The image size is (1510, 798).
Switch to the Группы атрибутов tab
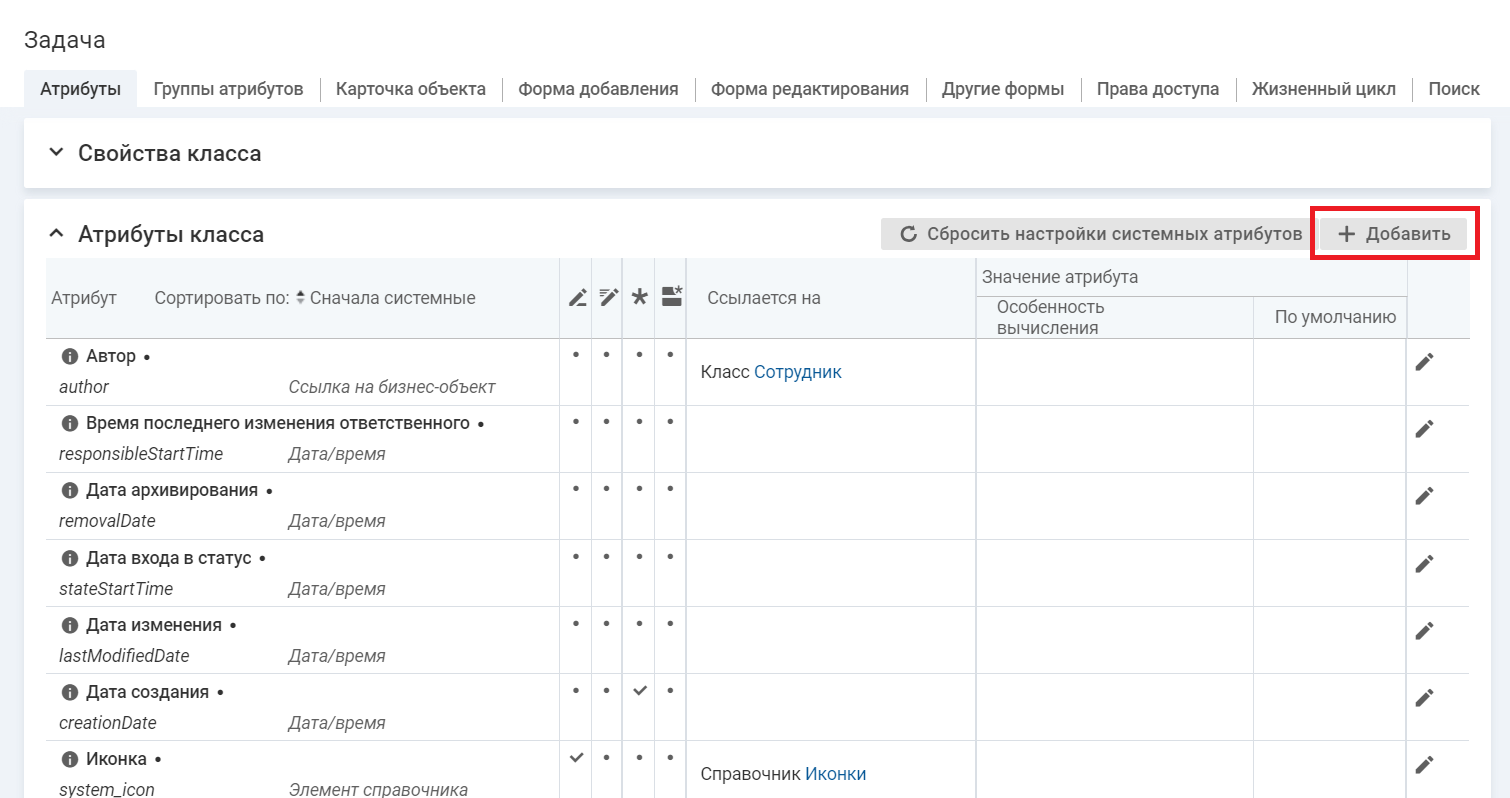[x=228, y=89]
